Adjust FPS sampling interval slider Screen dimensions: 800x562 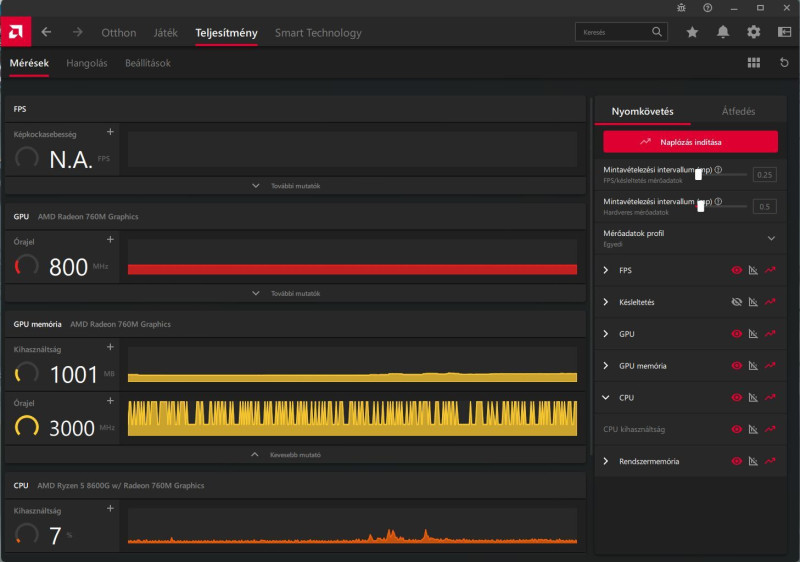698,174
